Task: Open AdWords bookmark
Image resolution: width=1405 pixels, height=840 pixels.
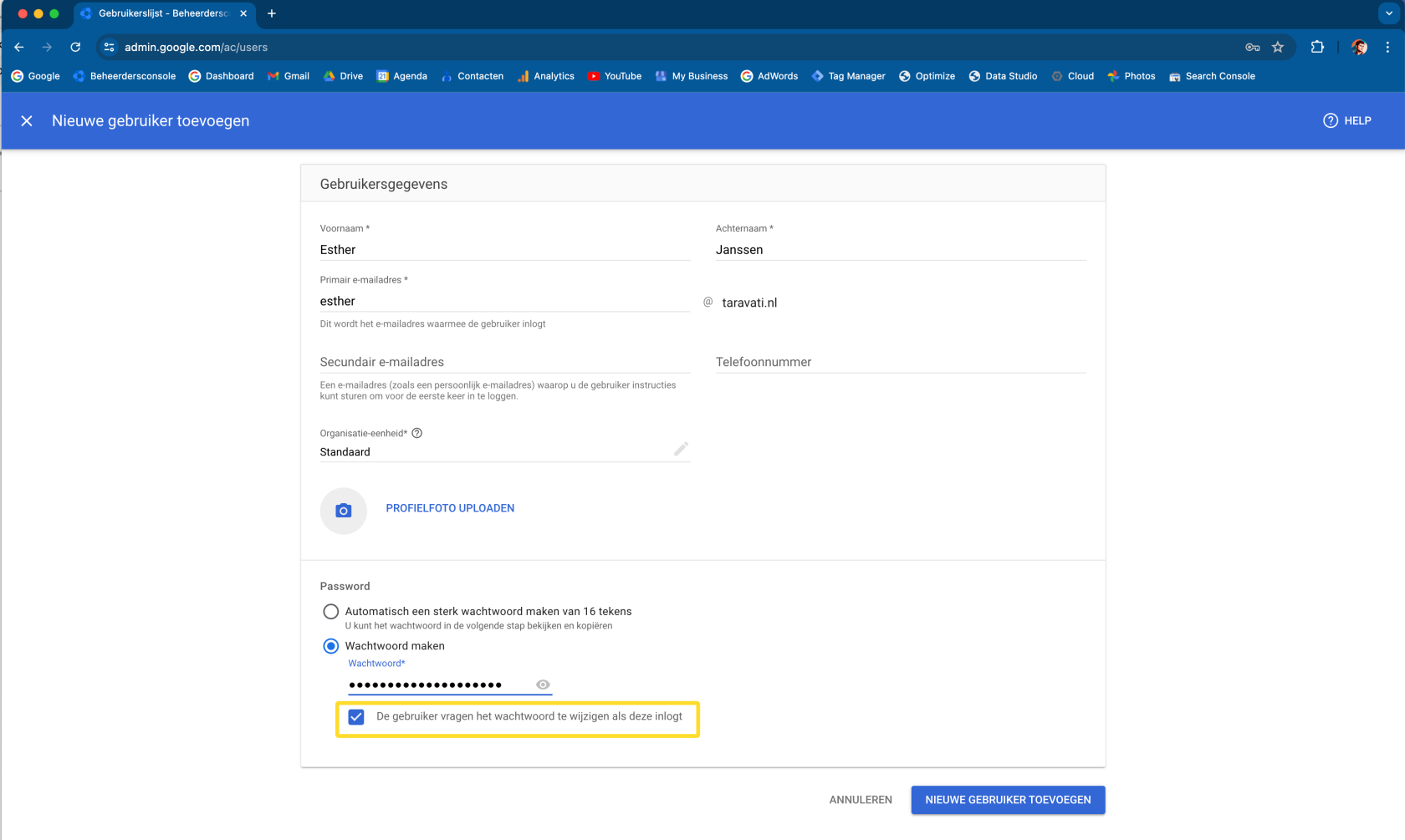Action: pyautogui.click(x=769, y=76)
